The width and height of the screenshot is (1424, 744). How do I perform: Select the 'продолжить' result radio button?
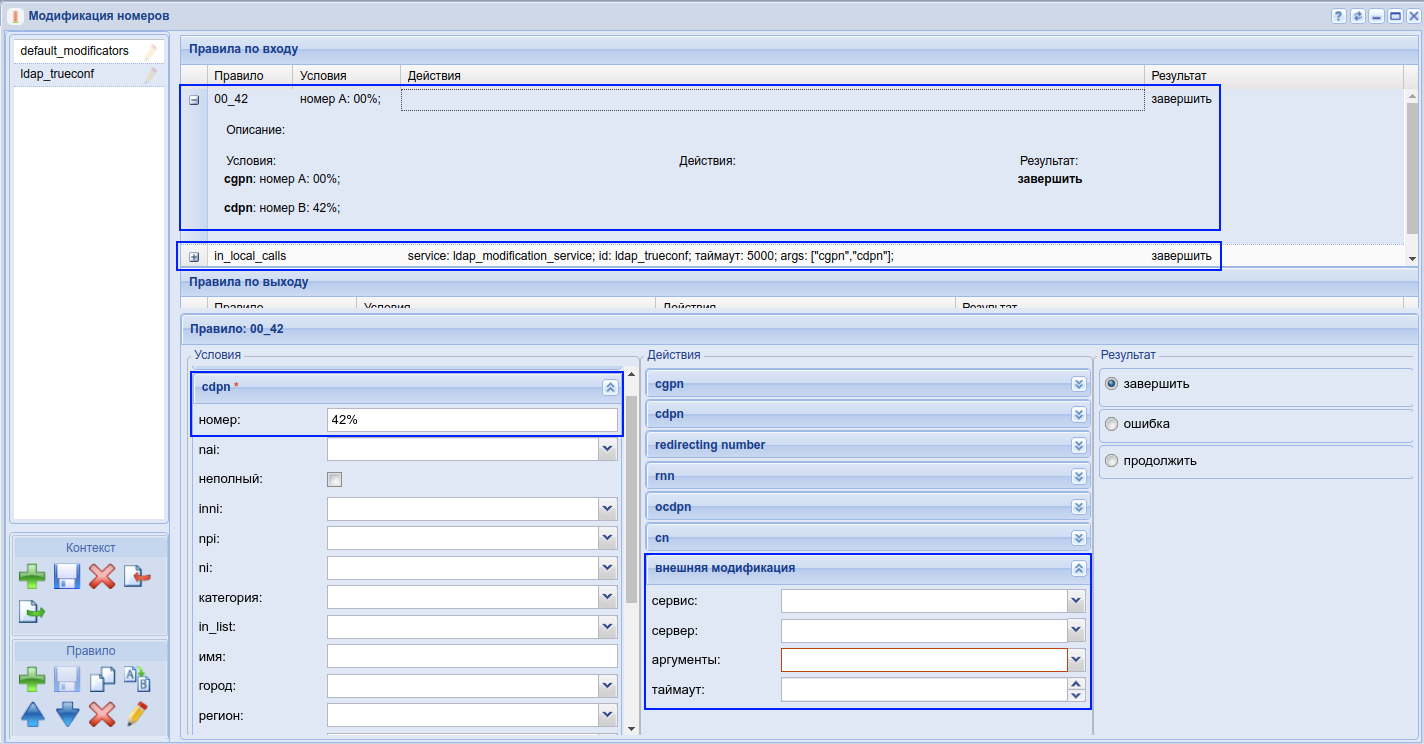coord(1111,461)
